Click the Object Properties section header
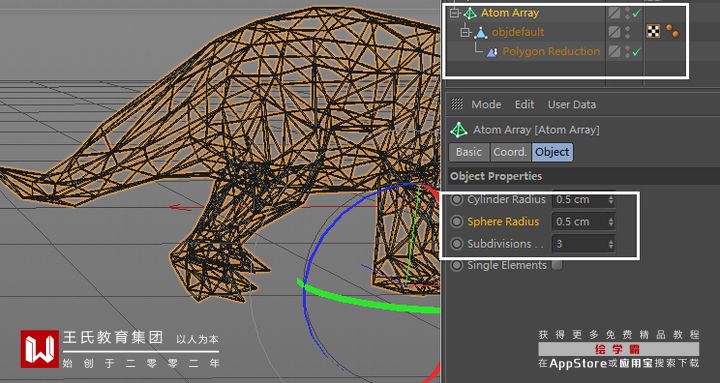 pyautogui.click(x=583, y=176)
